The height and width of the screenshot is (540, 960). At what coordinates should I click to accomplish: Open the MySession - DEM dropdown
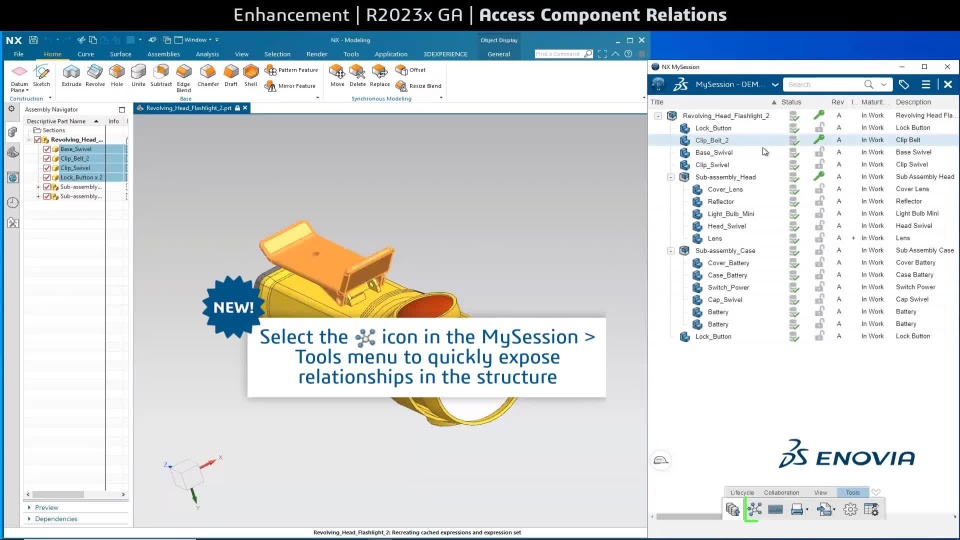tap(775, 84)
